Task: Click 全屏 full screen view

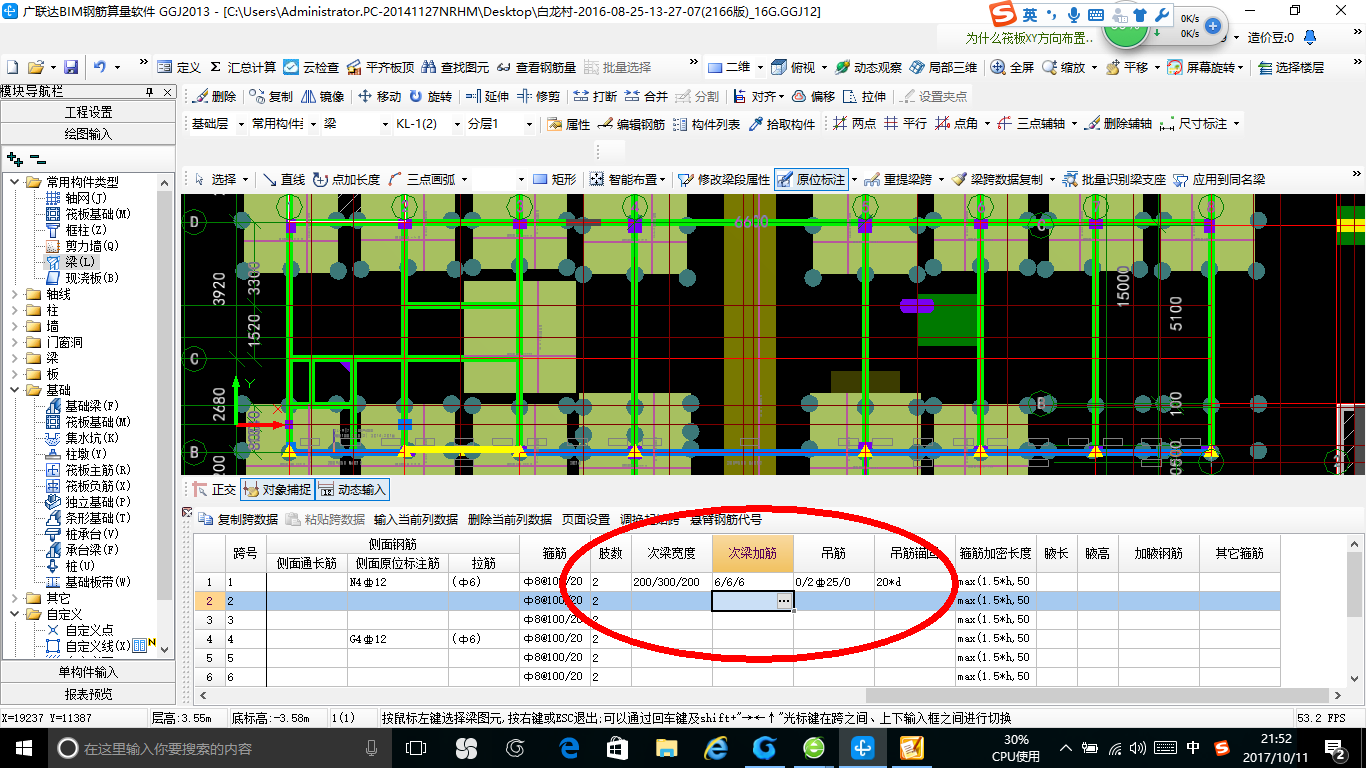Action: point(1012,67)
